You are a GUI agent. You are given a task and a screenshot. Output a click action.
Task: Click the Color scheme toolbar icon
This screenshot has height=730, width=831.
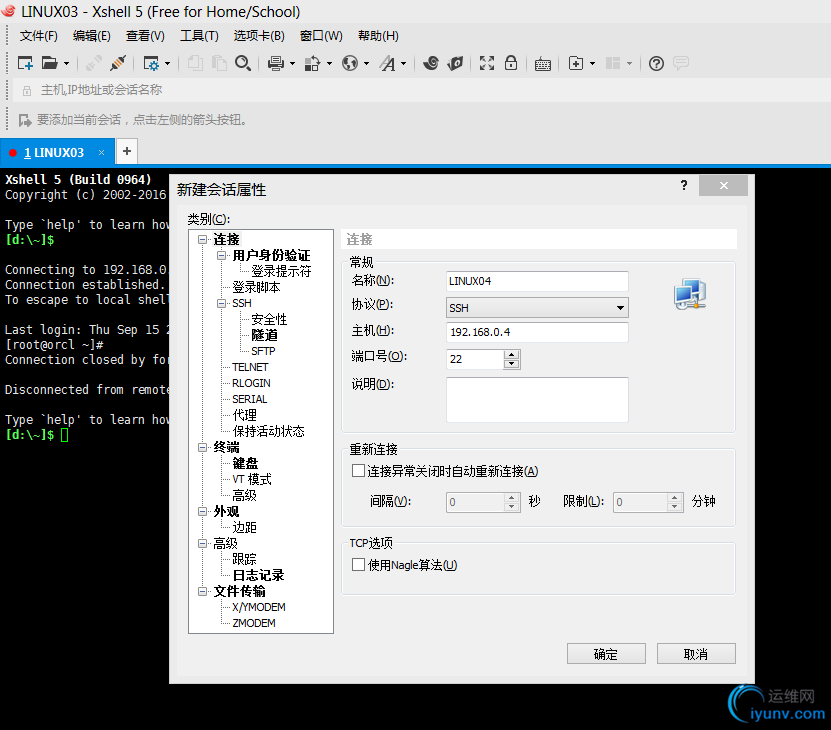313,64
